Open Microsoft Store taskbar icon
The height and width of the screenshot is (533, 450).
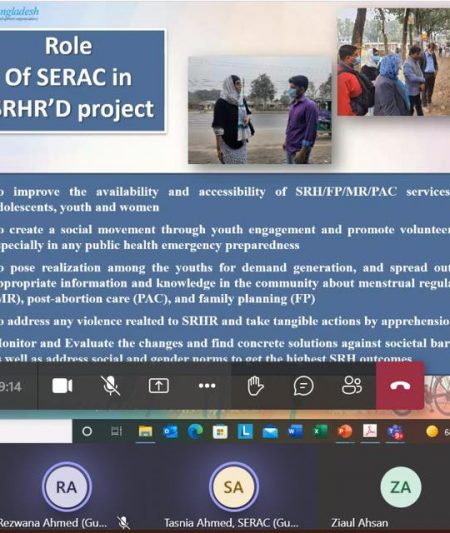220,432
